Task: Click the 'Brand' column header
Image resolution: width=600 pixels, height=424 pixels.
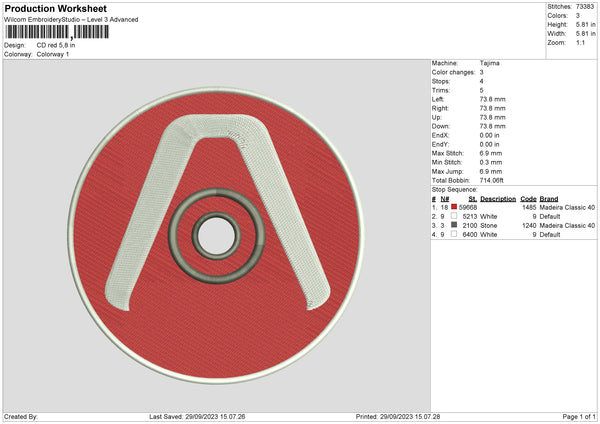Action: click(549, 199)
